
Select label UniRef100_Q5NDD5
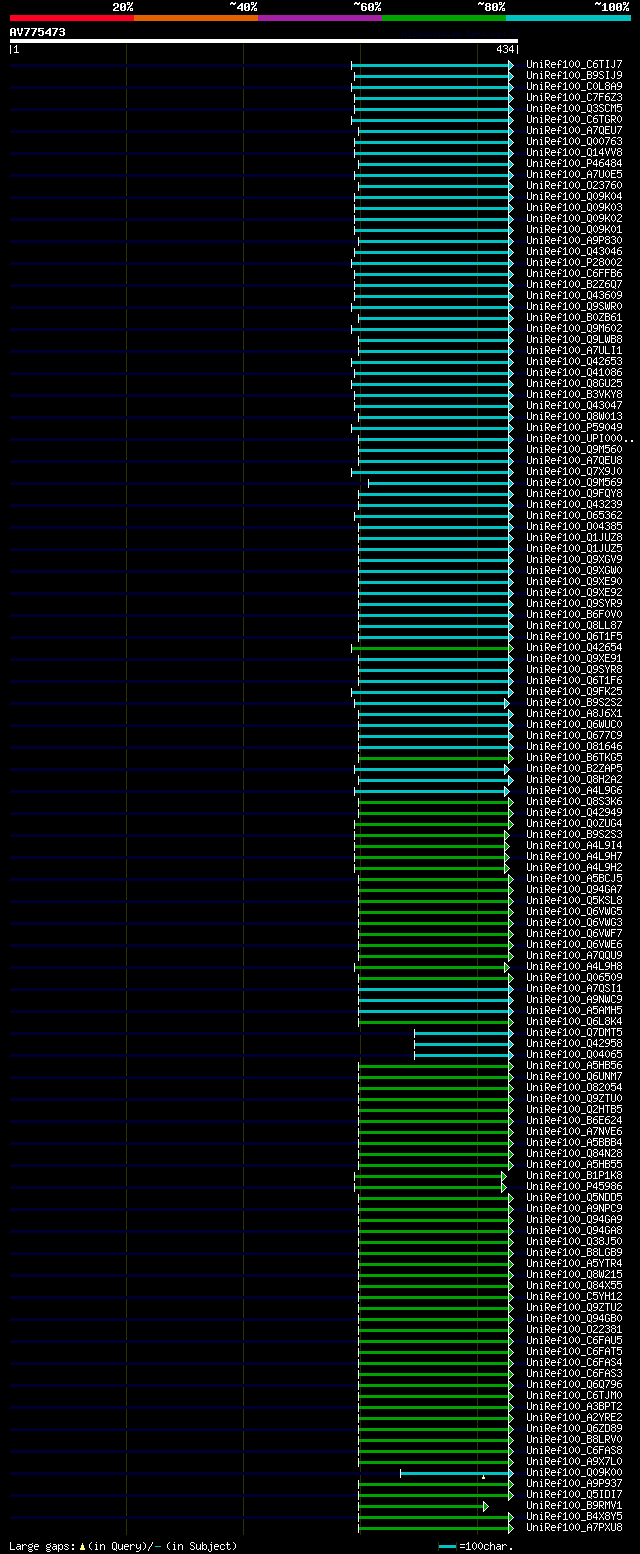pos(574,1197)
